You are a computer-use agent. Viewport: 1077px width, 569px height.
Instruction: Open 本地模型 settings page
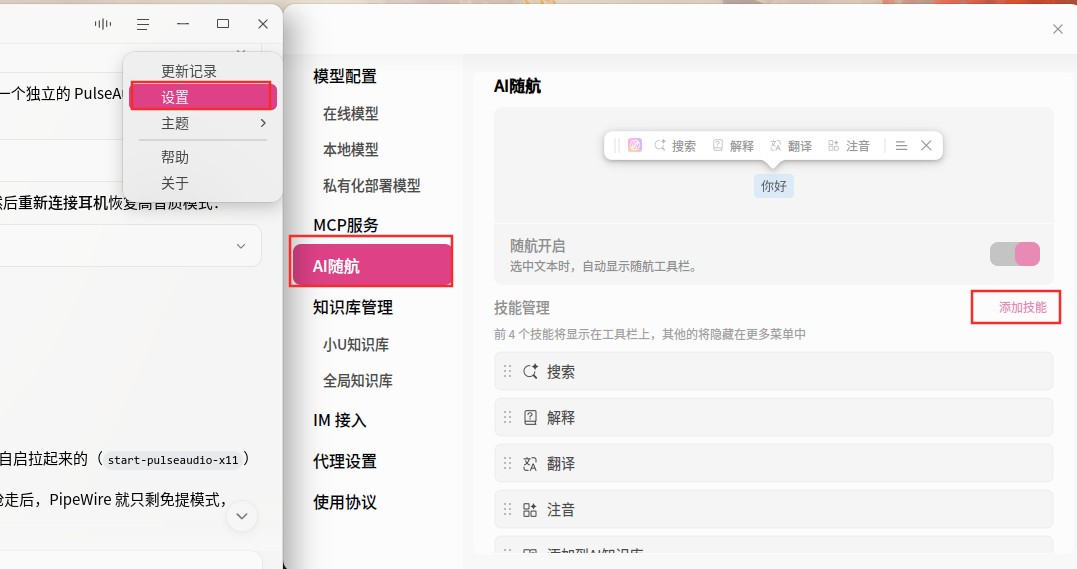click(351, 150)
